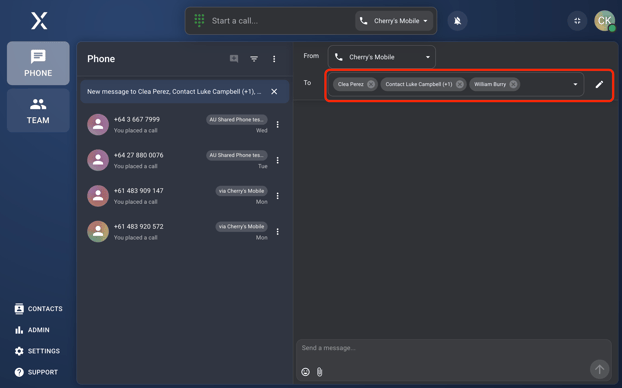Start a new message icon in Phone header

234,59
